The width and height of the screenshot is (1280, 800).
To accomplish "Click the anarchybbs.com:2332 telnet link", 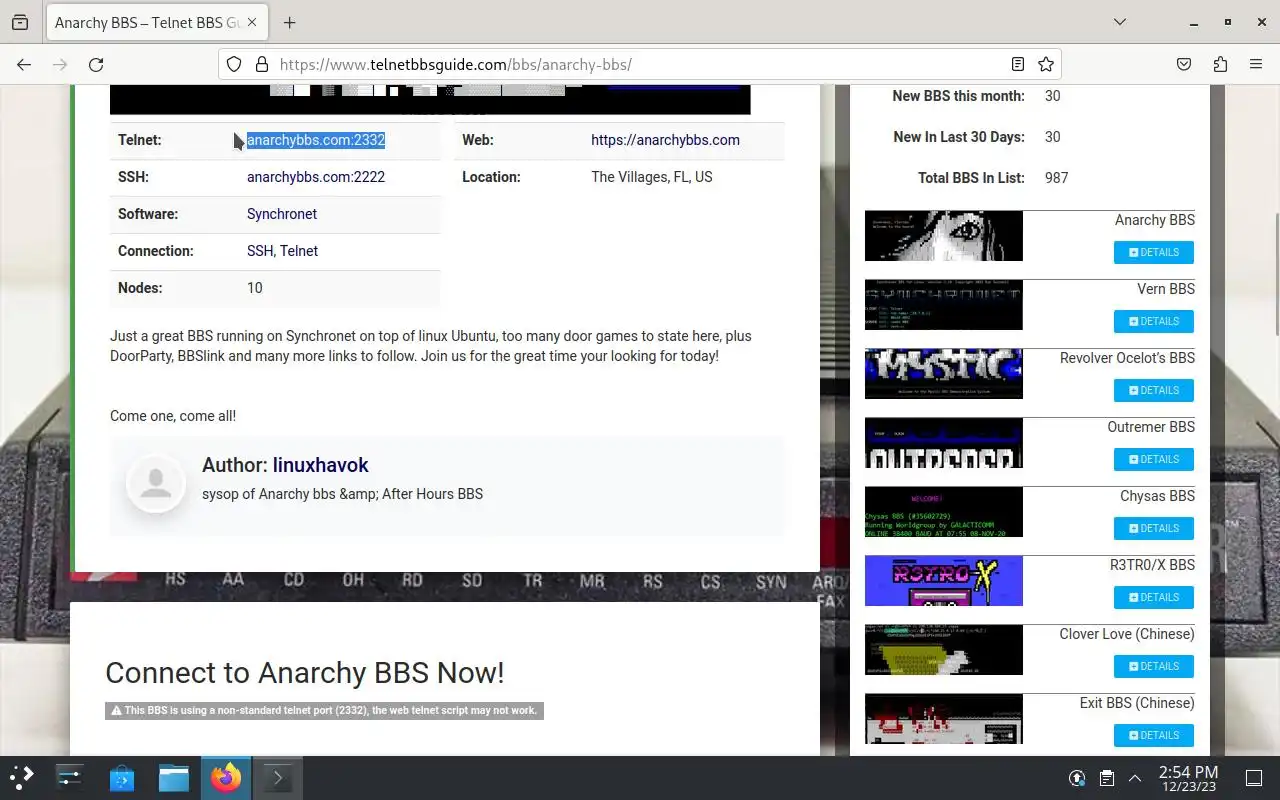I will (x=316, y=140).
